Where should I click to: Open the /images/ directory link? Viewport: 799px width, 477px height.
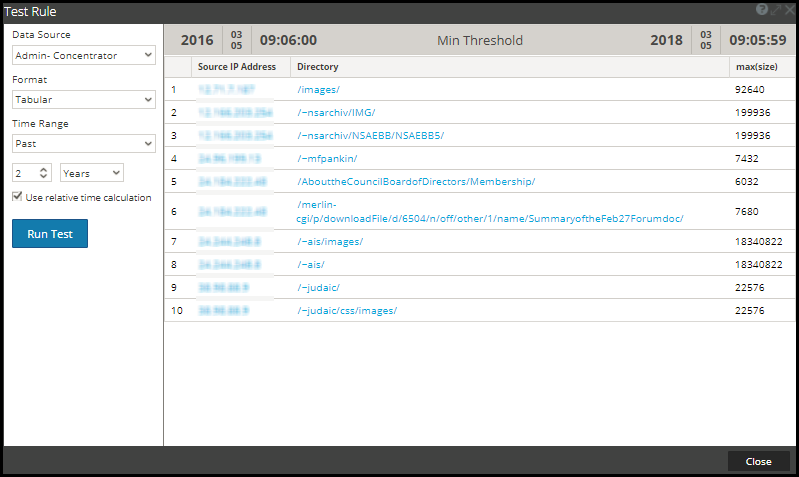pos(318,90)
